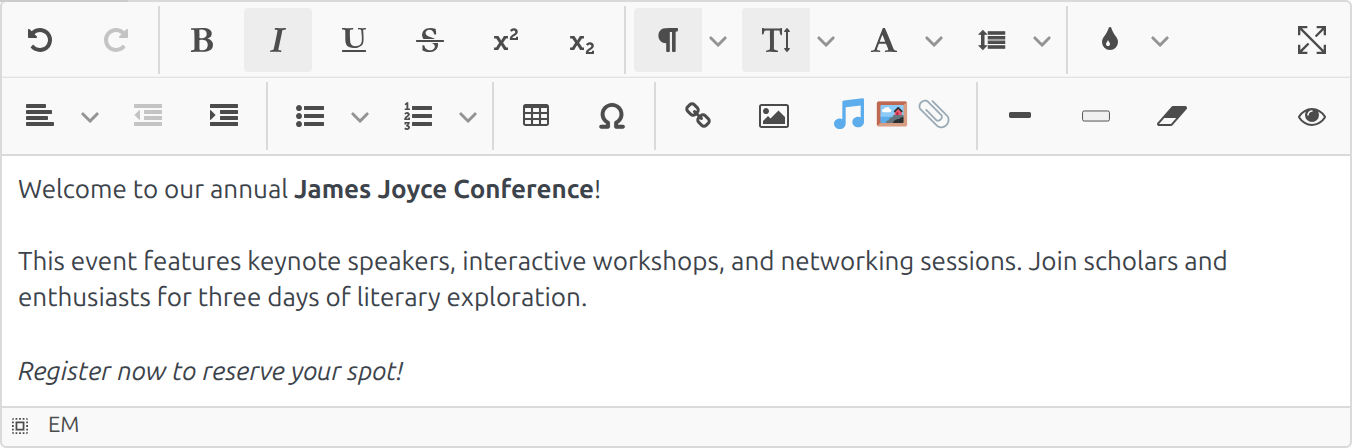
Task: Switch editor to fullscreen mode
Action: (x=1312, y=40)
